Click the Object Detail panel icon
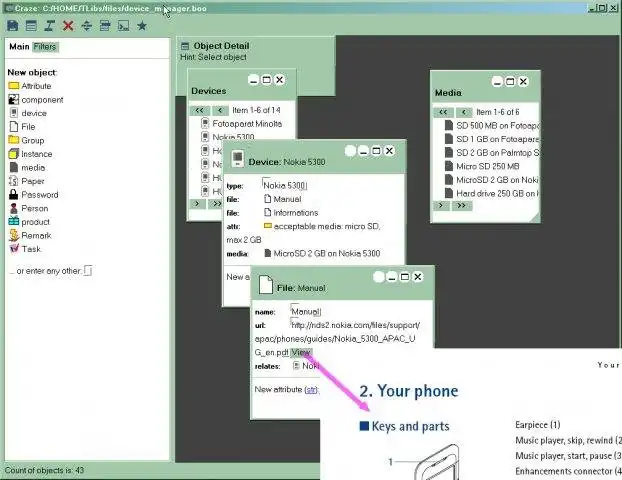 click(185, 46)
